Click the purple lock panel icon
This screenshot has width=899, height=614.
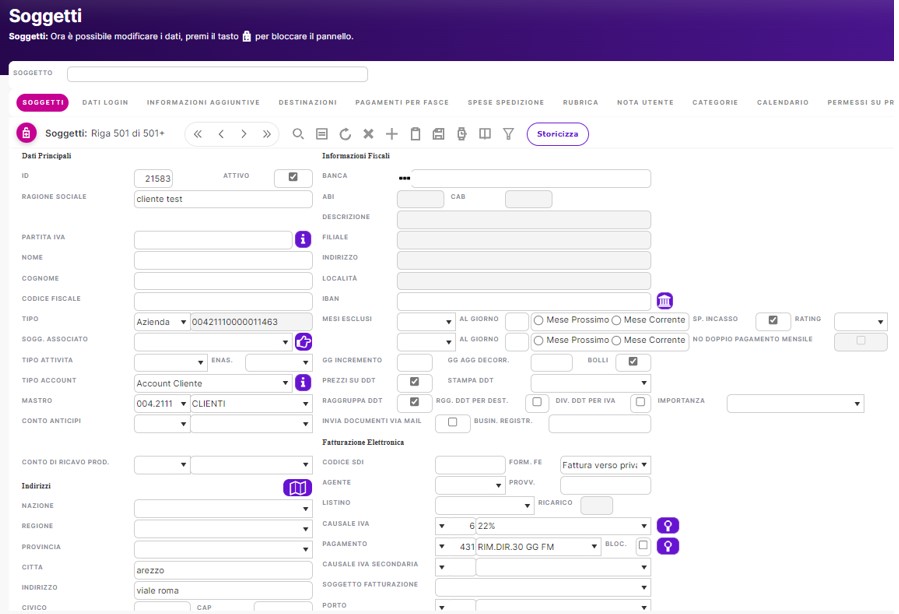point(26,133)
